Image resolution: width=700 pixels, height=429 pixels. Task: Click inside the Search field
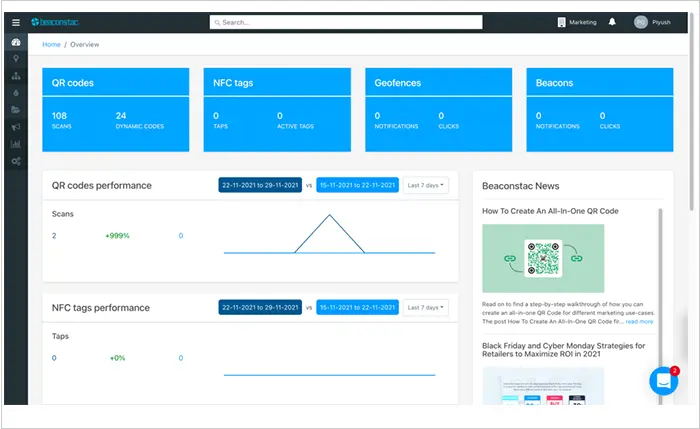pos(346,22)
